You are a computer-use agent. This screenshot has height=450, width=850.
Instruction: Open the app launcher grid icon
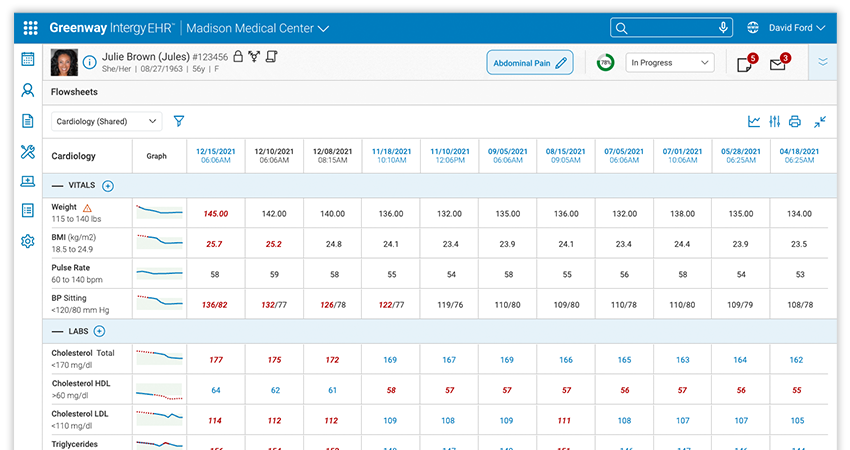(31, 28)
